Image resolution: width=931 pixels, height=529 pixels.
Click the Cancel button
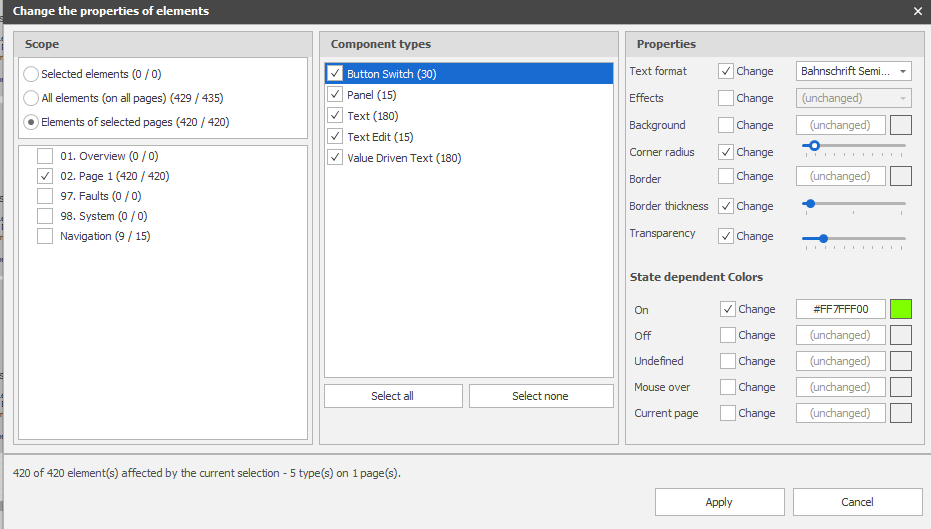[x=857, y=502]
